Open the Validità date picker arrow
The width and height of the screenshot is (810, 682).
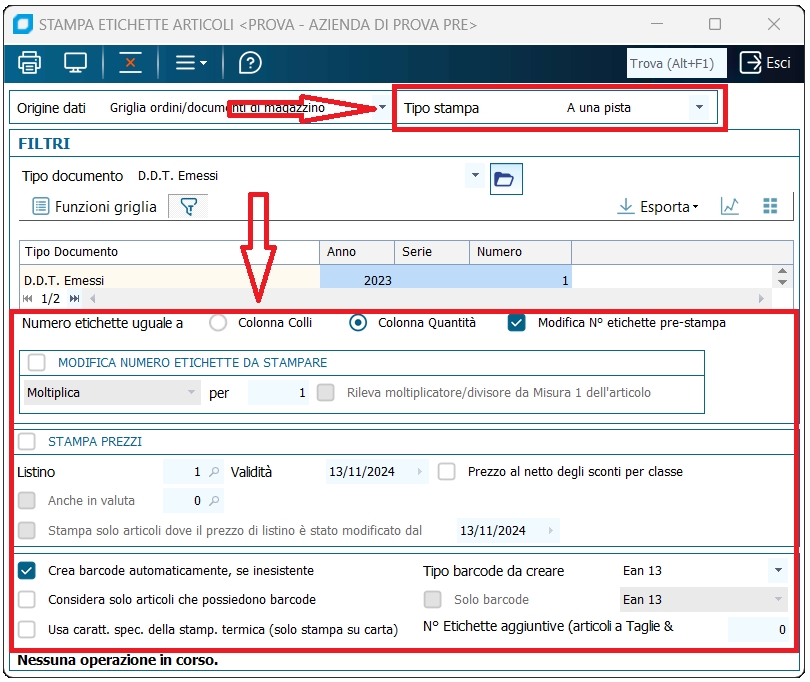420,472
